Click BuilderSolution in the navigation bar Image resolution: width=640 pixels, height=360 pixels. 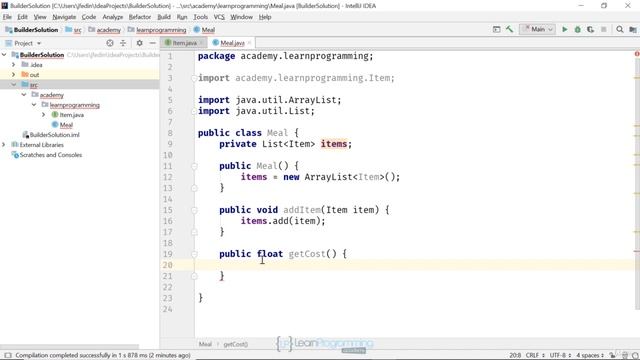[32, 30]
